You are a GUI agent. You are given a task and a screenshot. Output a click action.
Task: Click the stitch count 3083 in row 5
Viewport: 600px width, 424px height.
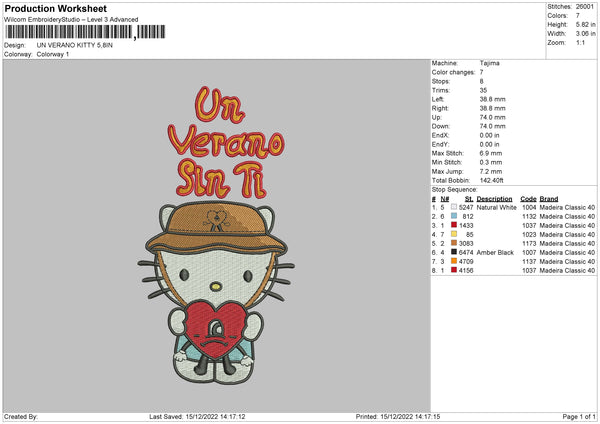(x=466, y=243)
